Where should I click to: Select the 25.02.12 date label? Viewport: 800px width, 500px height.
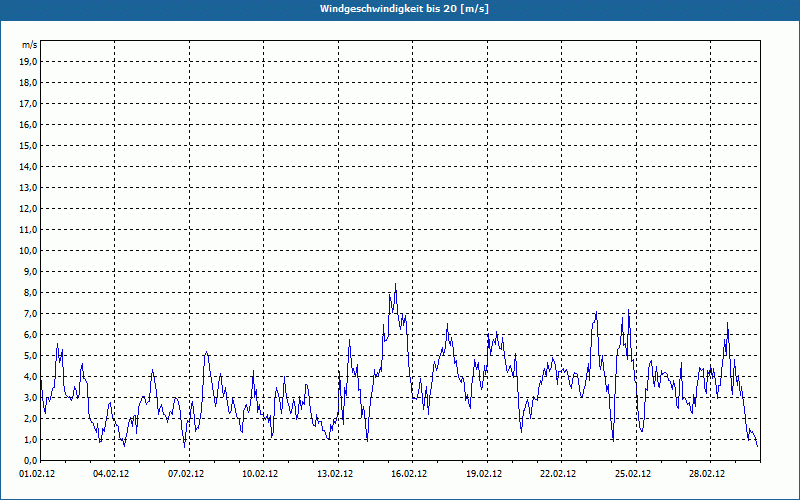(633, 474)
